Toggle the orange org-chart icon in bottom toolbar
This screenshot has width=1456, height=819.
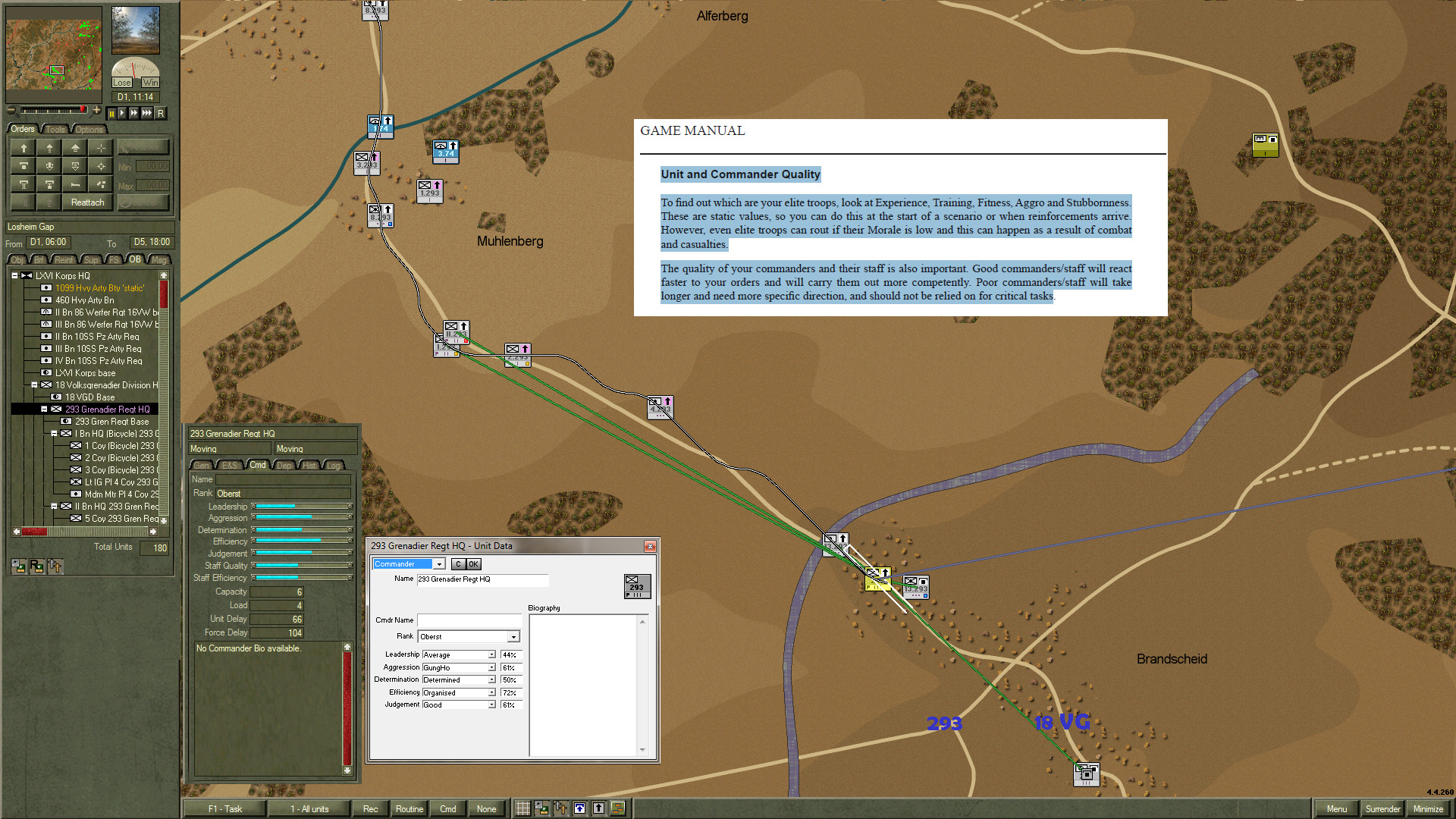tap(617, 808)
